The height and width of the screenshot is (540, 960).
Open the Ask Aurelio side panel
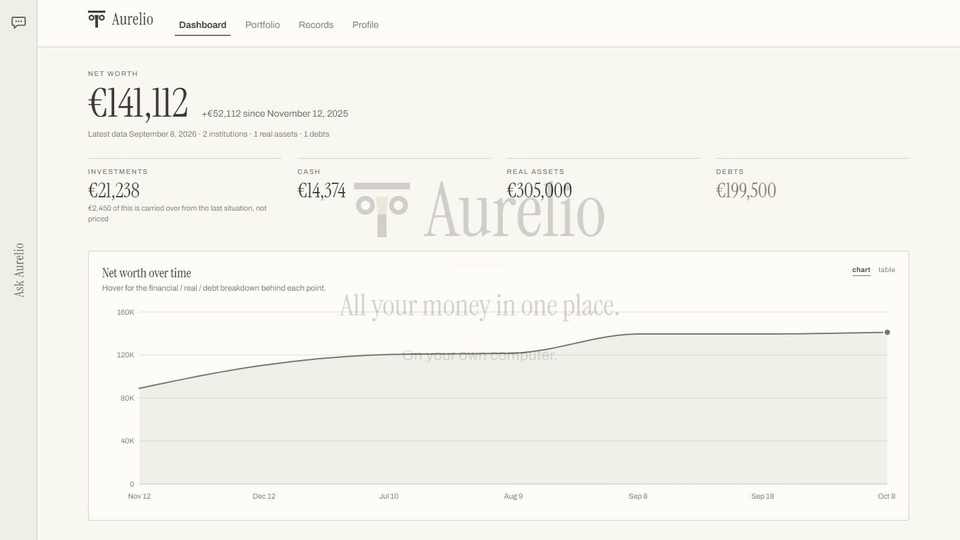click(x=19, y=270)
